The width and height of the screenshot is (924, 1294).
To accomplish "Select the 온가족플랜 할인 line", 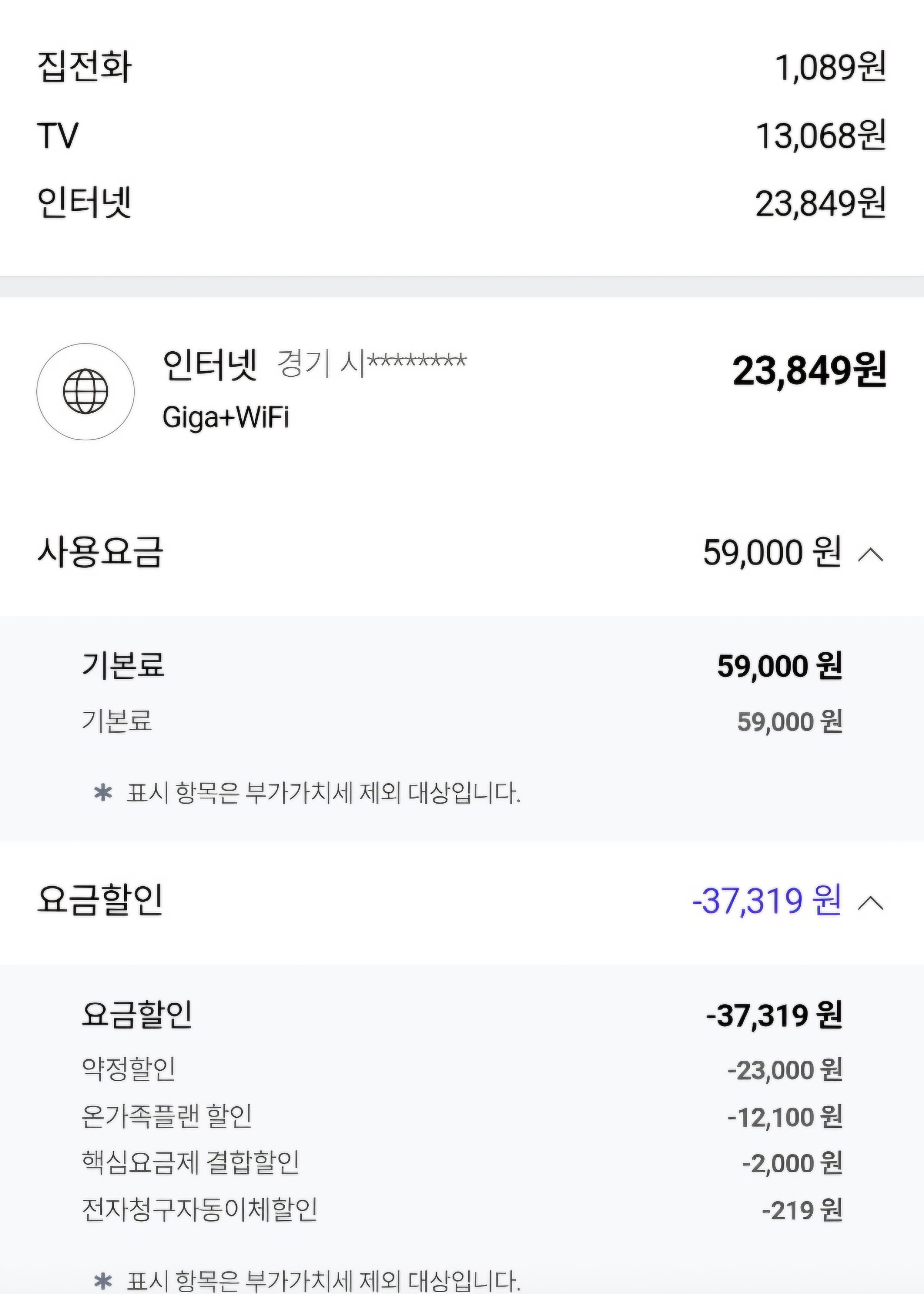I will 461,1116.
